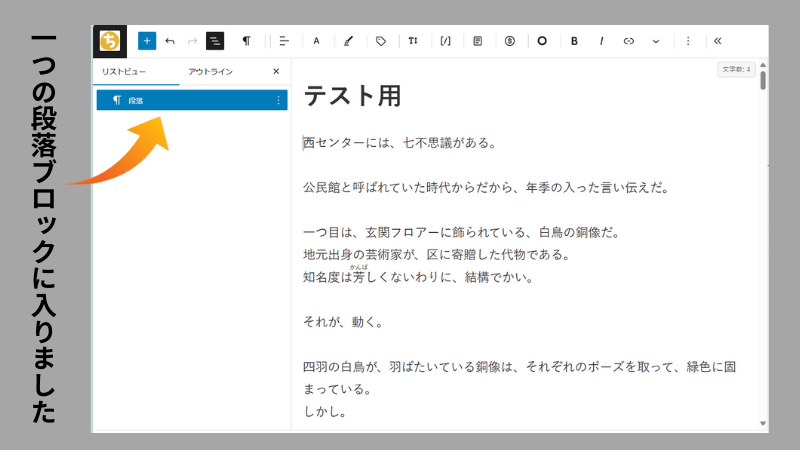The image size is (800, 450).
Task: Click the circled dollar icon
Action: point(510,41)
